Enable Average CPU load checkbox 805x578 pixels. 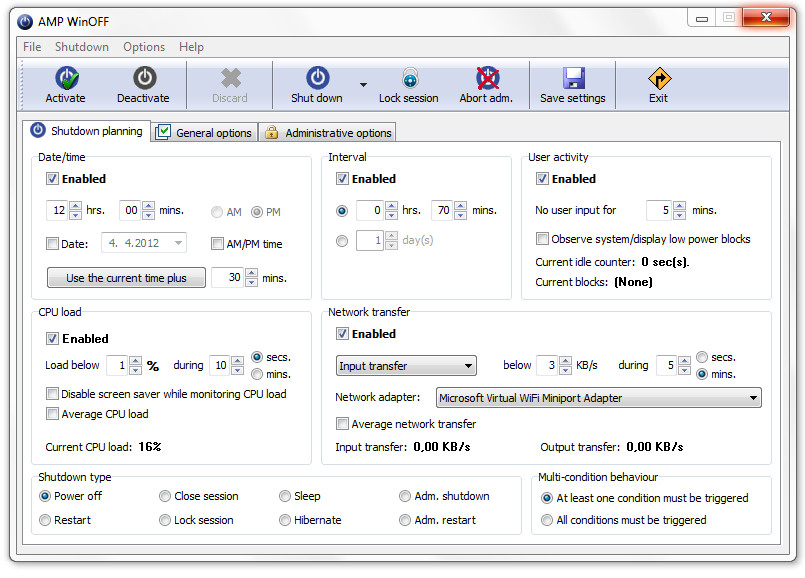(52, 414)
